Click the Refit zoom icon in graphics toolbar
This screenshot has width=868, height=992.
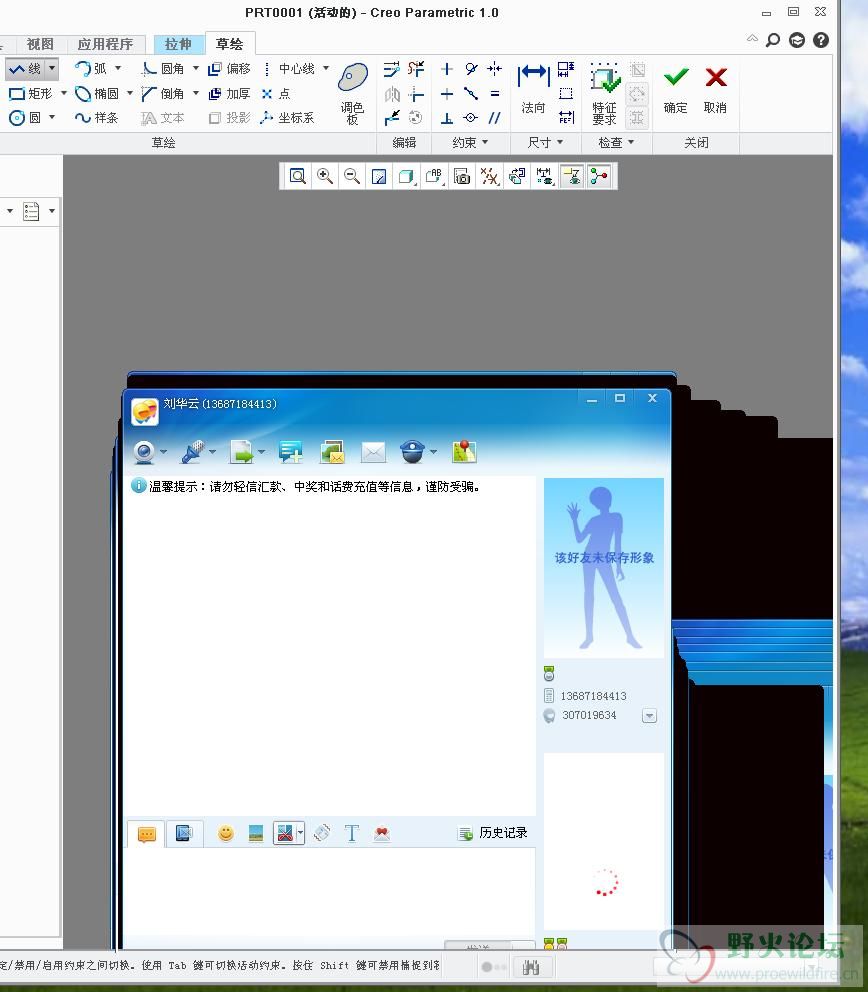pos(297,176)
